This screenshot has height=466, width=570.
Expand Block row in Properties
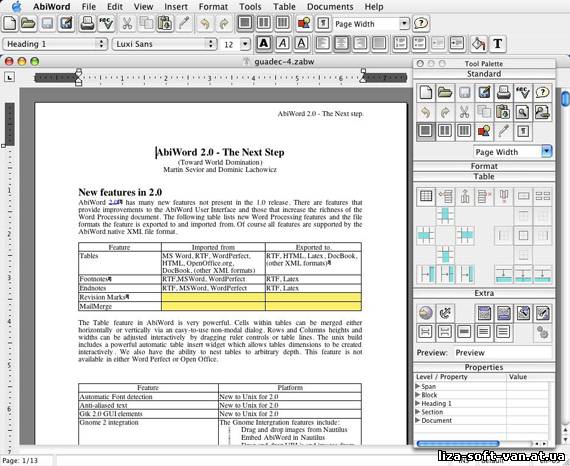(418, 394)
